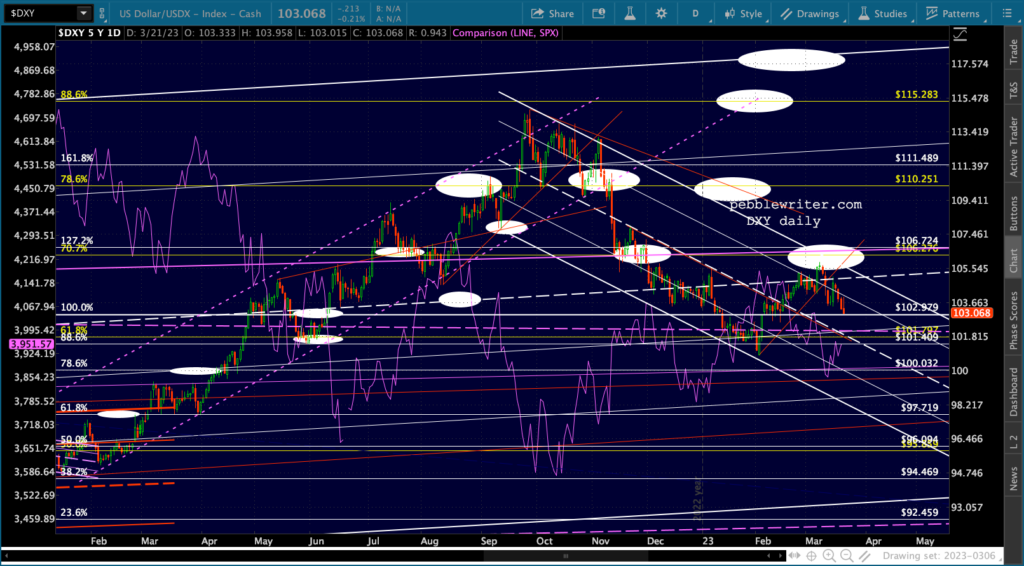The height and width of the screenshot is (566, 1024).
Task: Click the $DXY 5 Y 1D chart label
Action: pyautogui.click(x=89, y=33)
